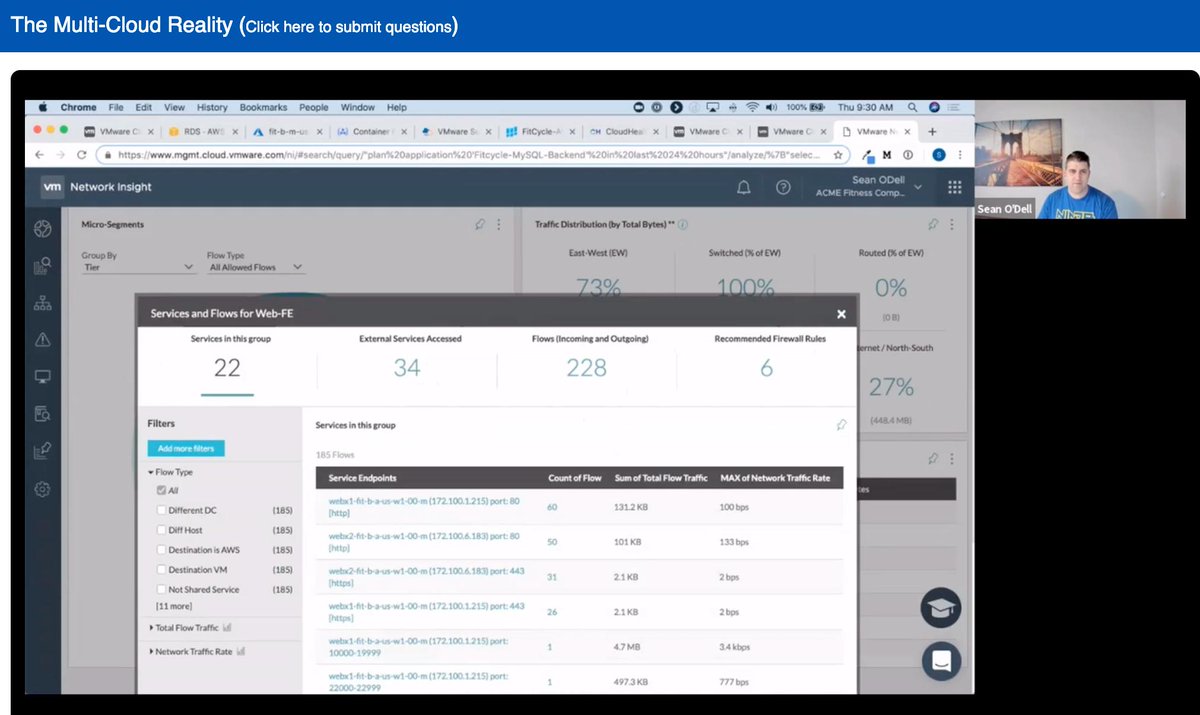This screenshot has width=1200, height=715.
Task: Enable the Diff Host filter checkbox
Action: tap(161, 530)
